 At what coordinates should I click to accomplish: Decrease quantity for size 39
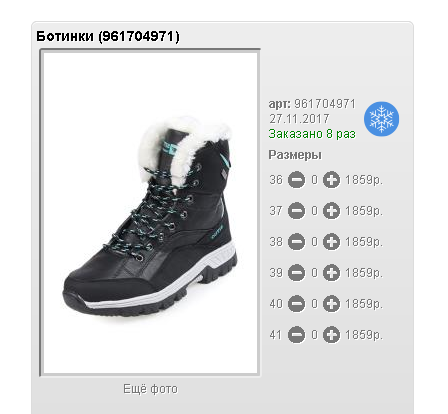tap(296, 273)
